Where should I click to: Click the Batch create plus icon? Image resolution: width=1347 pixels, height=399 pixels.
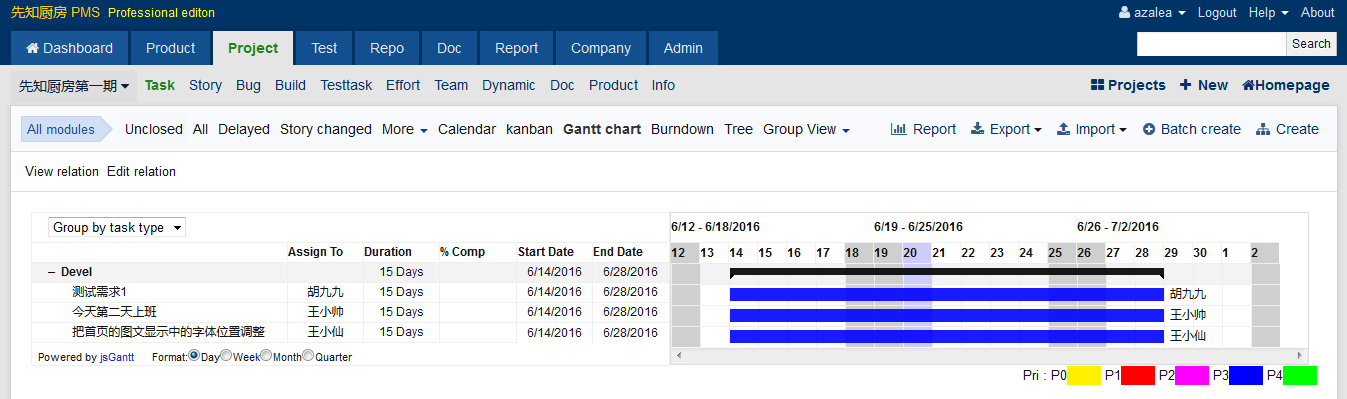[1149, 129]
